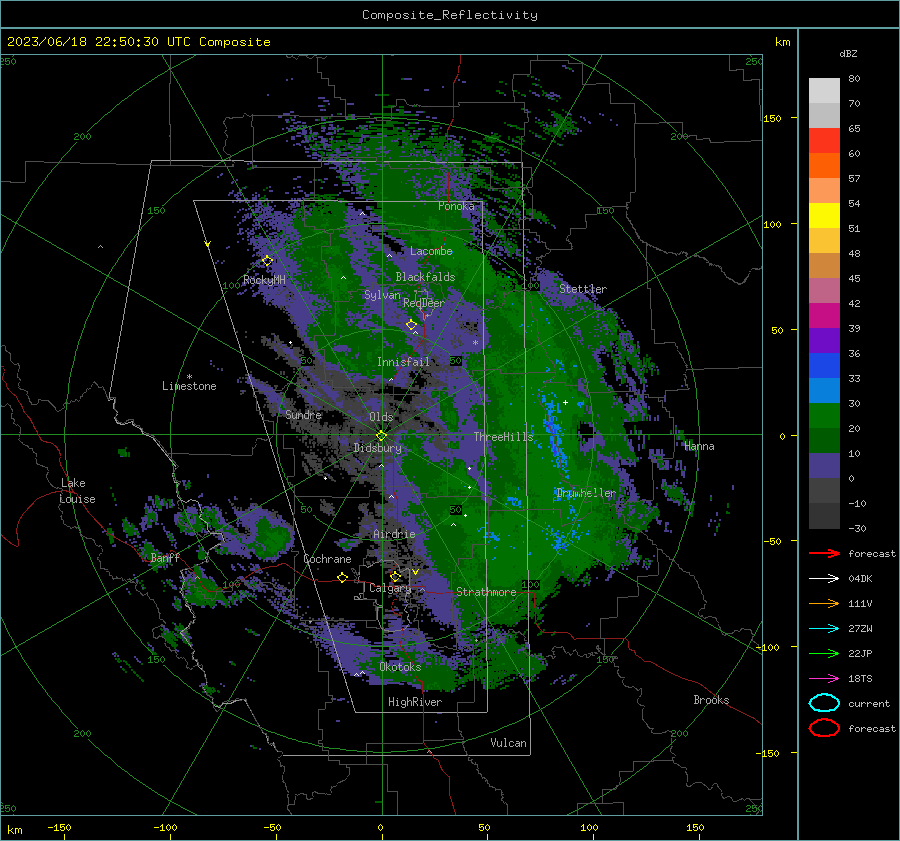Click the yellow diamond marker above Calgary

[395, 576]
